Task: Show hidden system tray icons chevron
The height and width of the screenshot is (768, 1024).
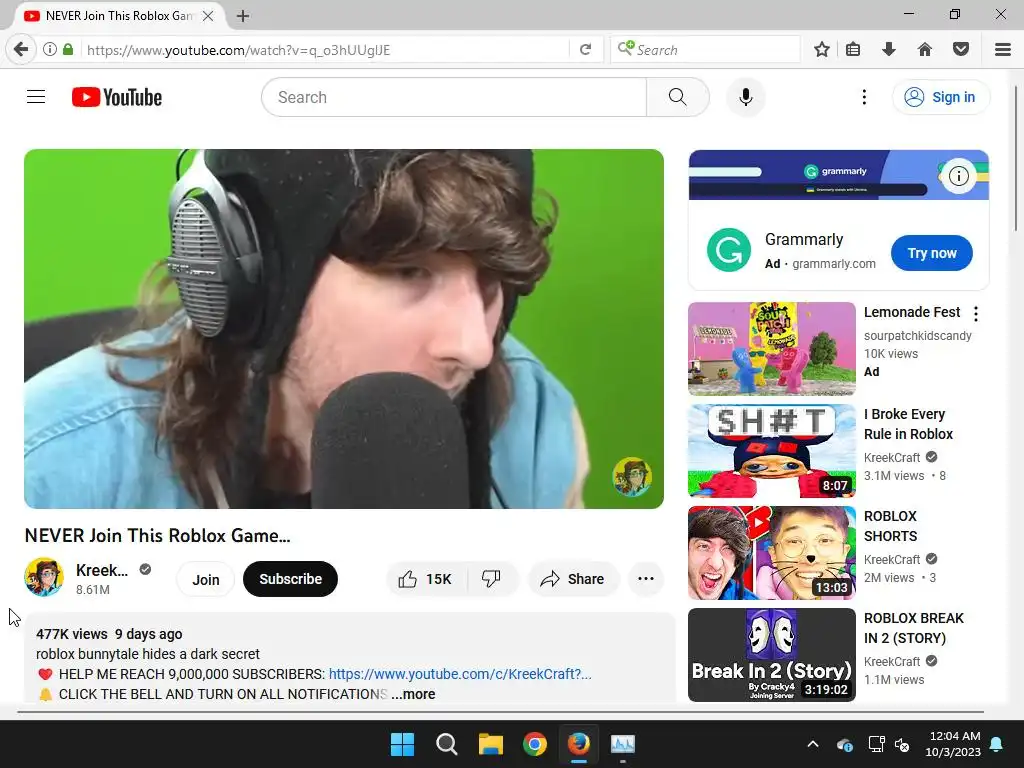Action: [812, 744]
